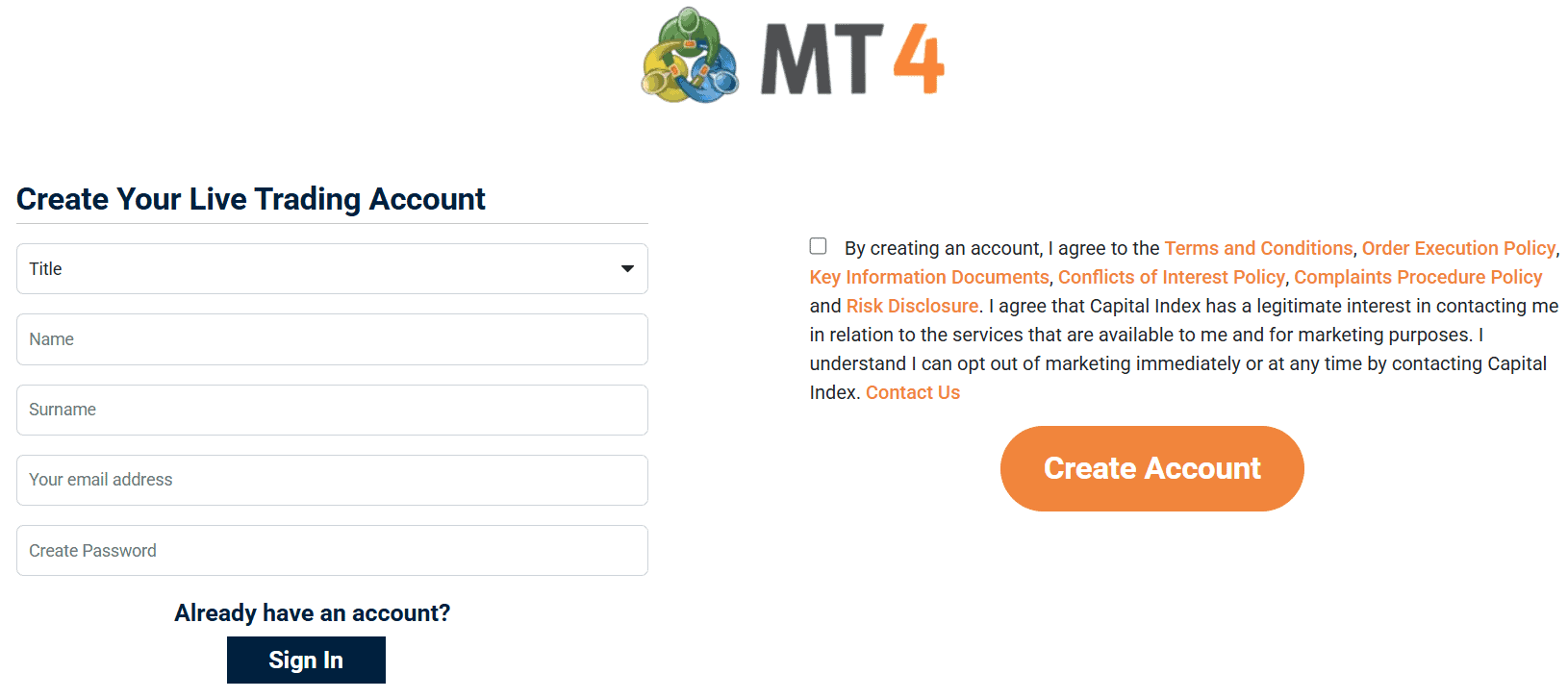The width and height of the screenshot is (1568, 698).
Task: Click the caret arrow in Title field
Action: pyautogui.click(x=627, y=269)
